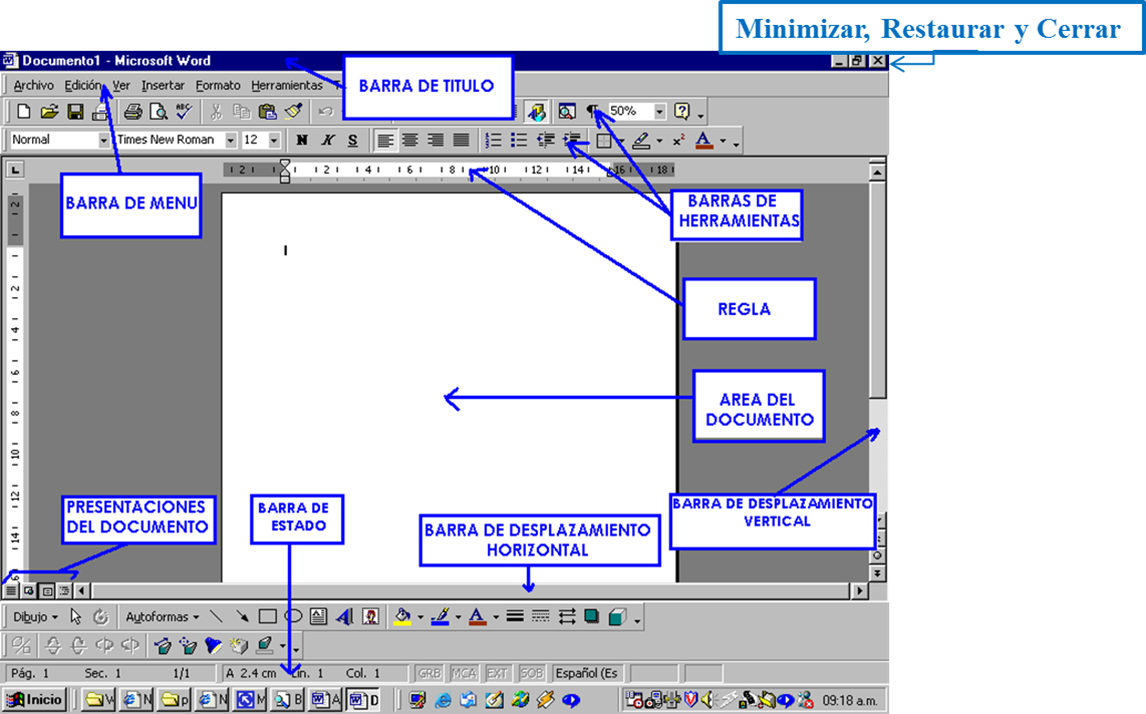This screenshot has width=1146, height=714.
Task: Insert WordArt from the Drawing toolbar
Action: tap(343, 615)
